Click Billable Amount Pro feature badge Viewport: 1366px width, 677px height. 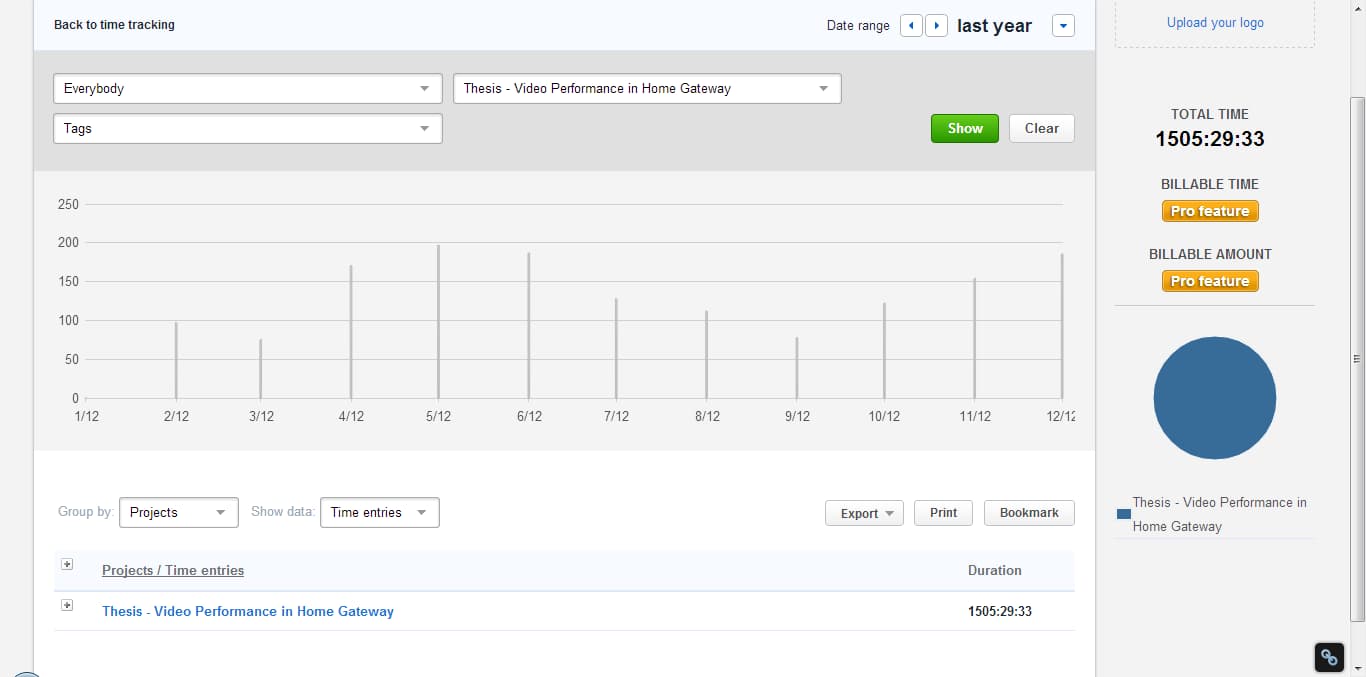1210,281
